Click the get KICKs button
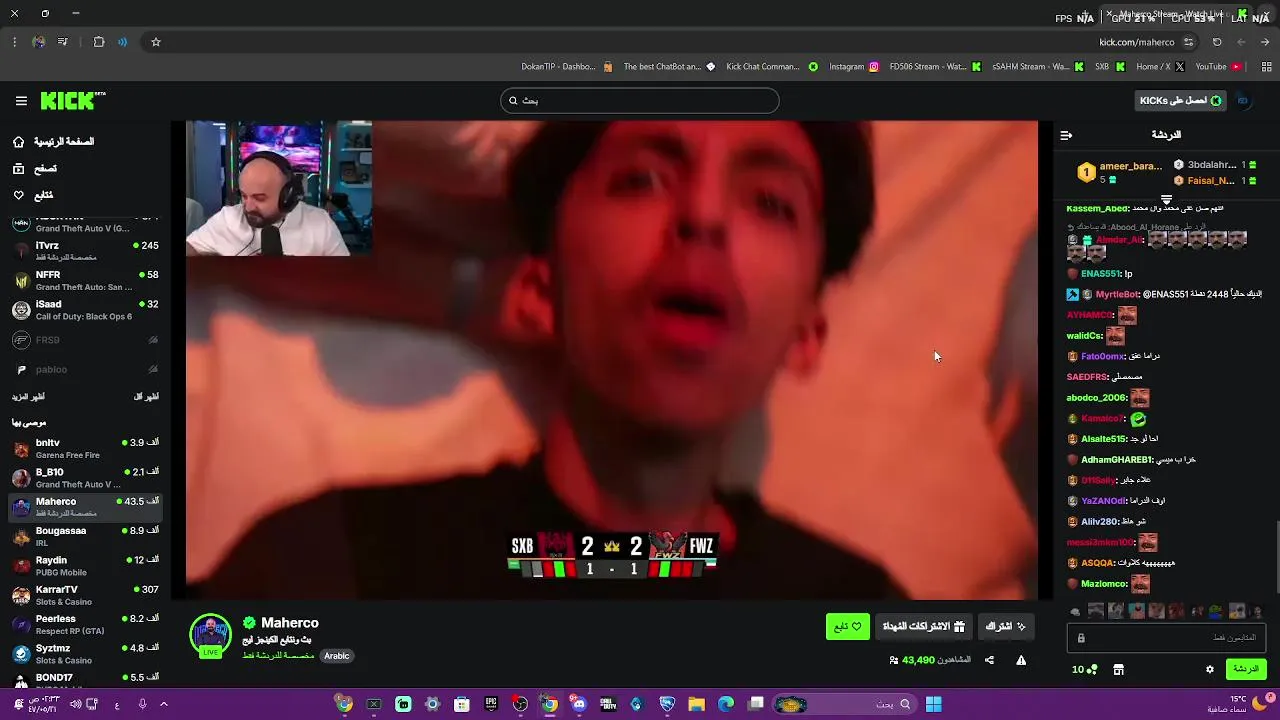1280x720 pixels. point(1182,100)
